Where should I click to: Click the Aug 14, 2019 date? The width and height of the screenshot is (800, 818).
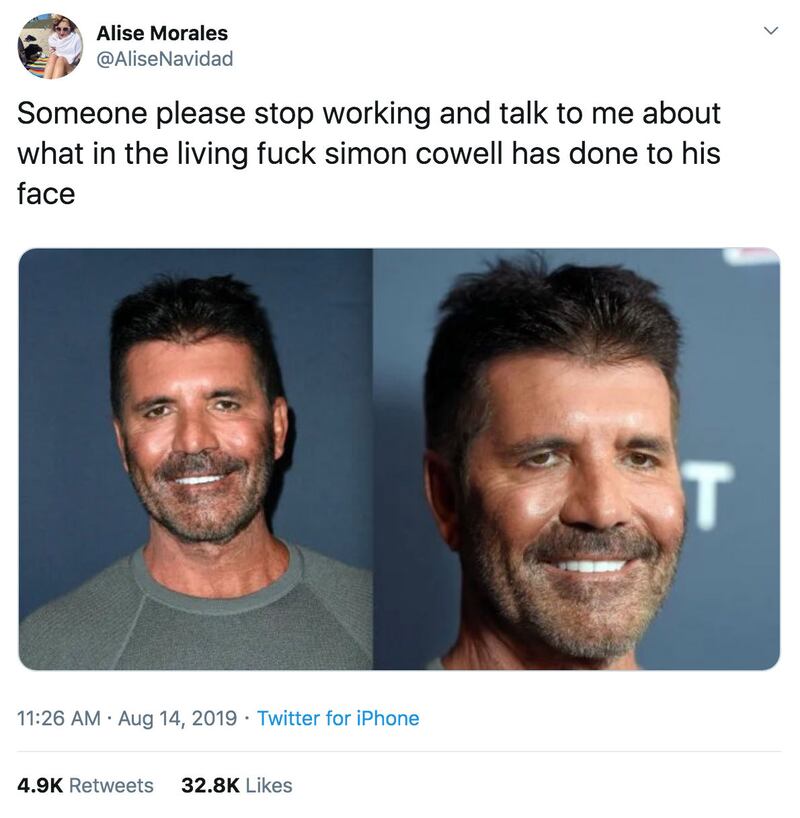[178, 718]
